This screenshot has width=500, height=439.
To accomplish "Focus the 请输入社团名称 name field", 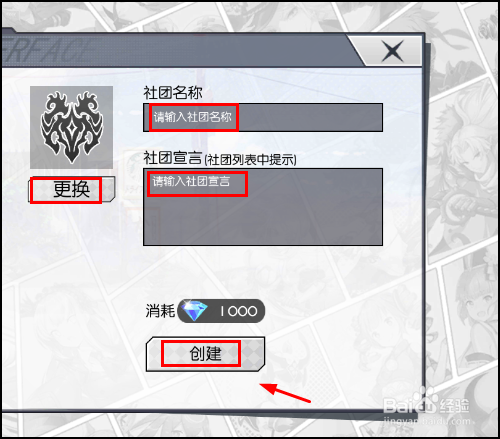I will 263,117.
